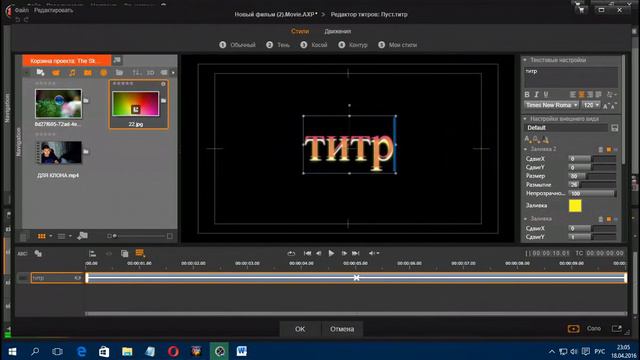Collapse the Настройки внешнего вида section
640x360 pixels.
[525, 119]
